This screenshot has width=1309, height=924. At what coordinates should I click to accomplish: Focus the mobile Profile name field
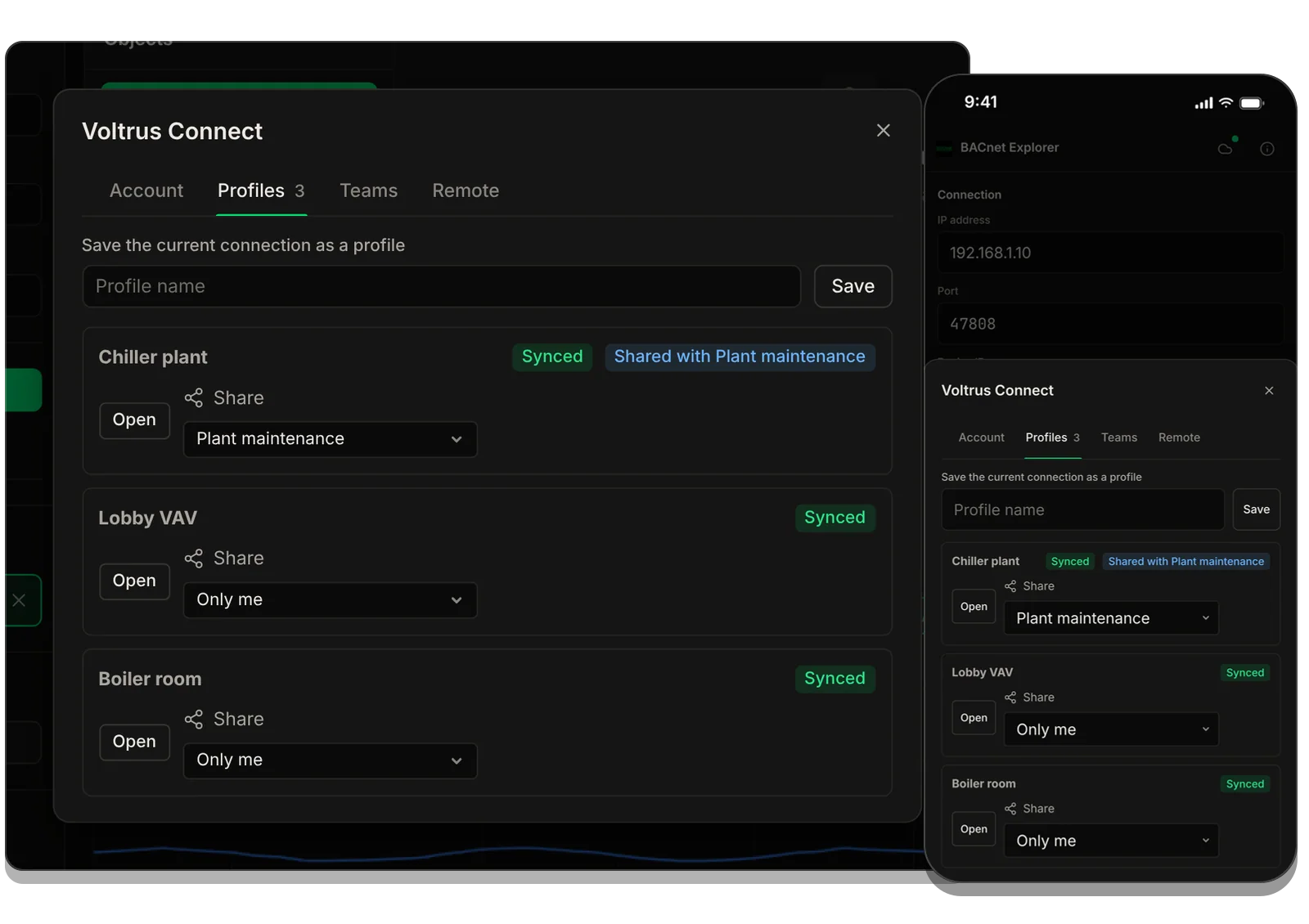[x=1083, y=509]
